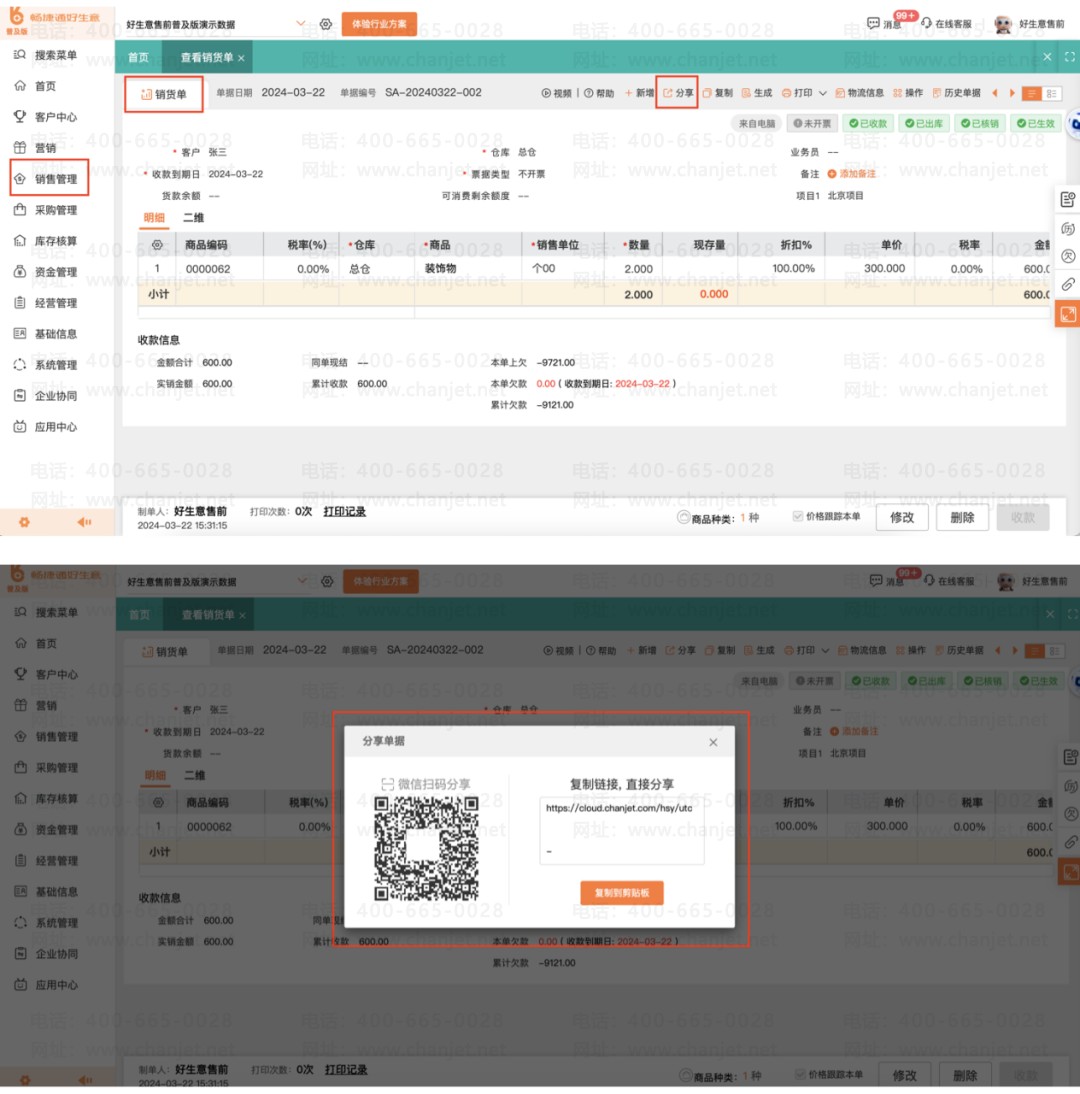This screenshot has height=1094, width=1080.
Task: Click the share link text field in the dialog
Action: click(622, 830)
